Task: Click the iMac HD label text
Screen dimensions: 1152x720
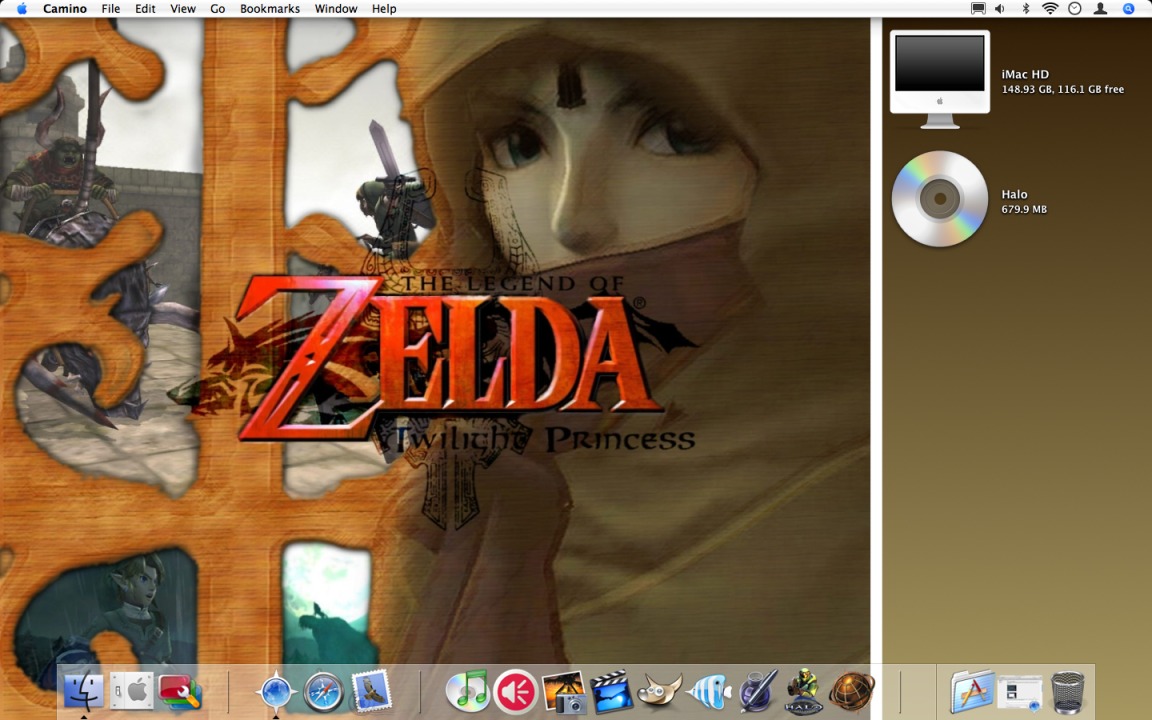Action: (1025, 74)
